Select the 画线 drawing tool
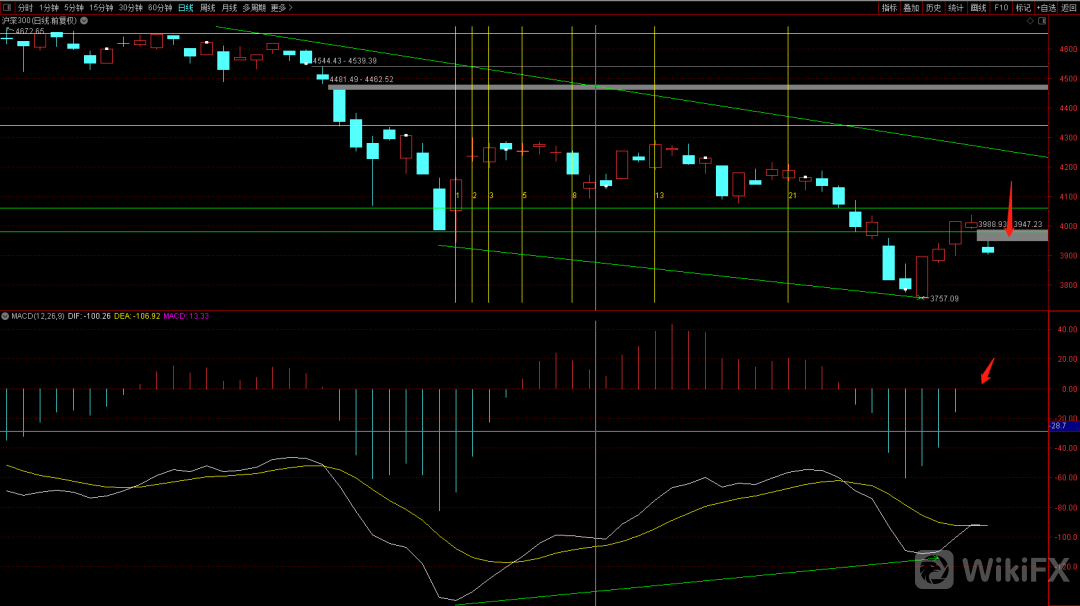The width and height of the screenshot is (1080, 606). click(x=978, y=7)
